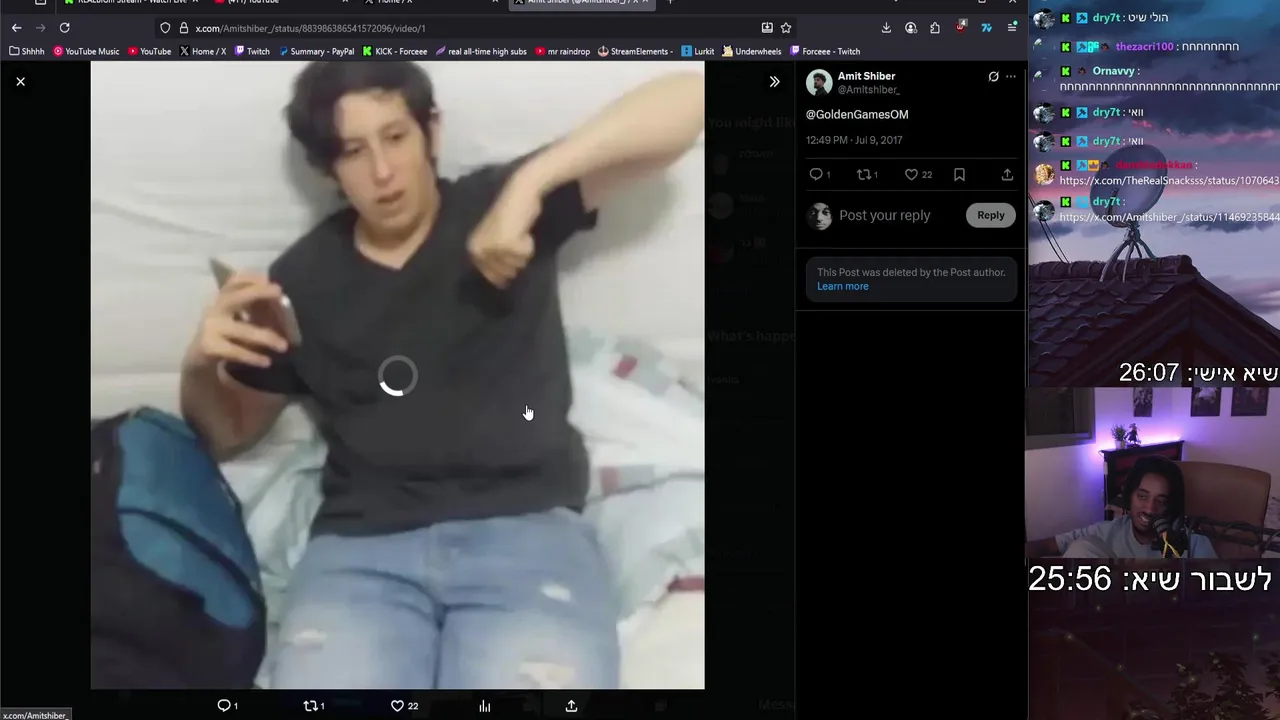
Task: Open the YouTube Music bookmark
Action: tap(86, 51)
